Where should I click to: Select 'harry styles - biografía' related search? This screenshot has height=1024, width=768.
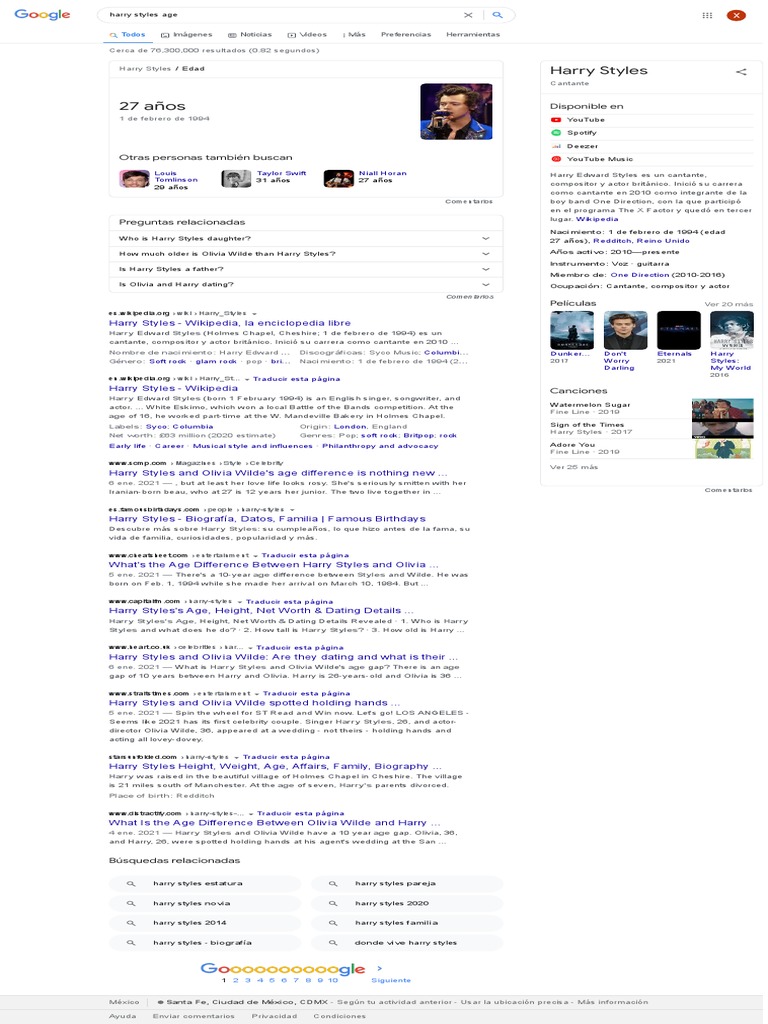[x=205, y=942]
